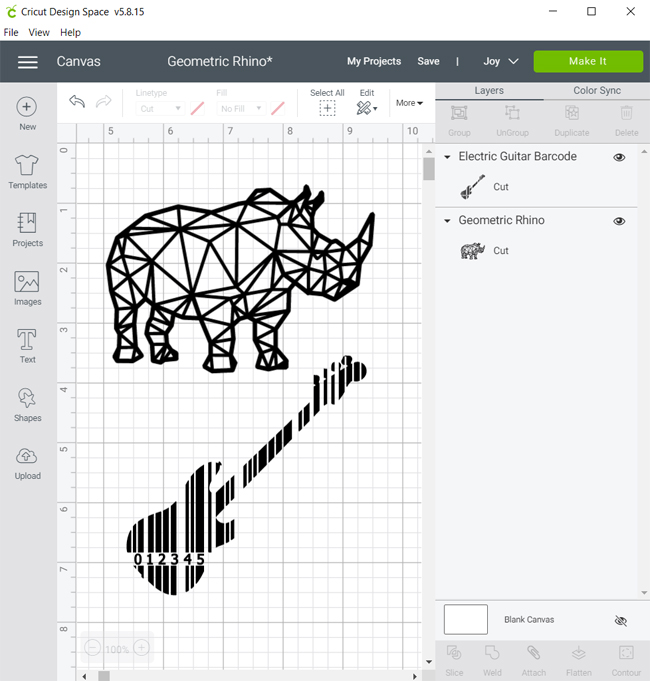Click the Duplicate icon
The width and height of the screenshot is (650, 681).
click(x=572, y=113)
